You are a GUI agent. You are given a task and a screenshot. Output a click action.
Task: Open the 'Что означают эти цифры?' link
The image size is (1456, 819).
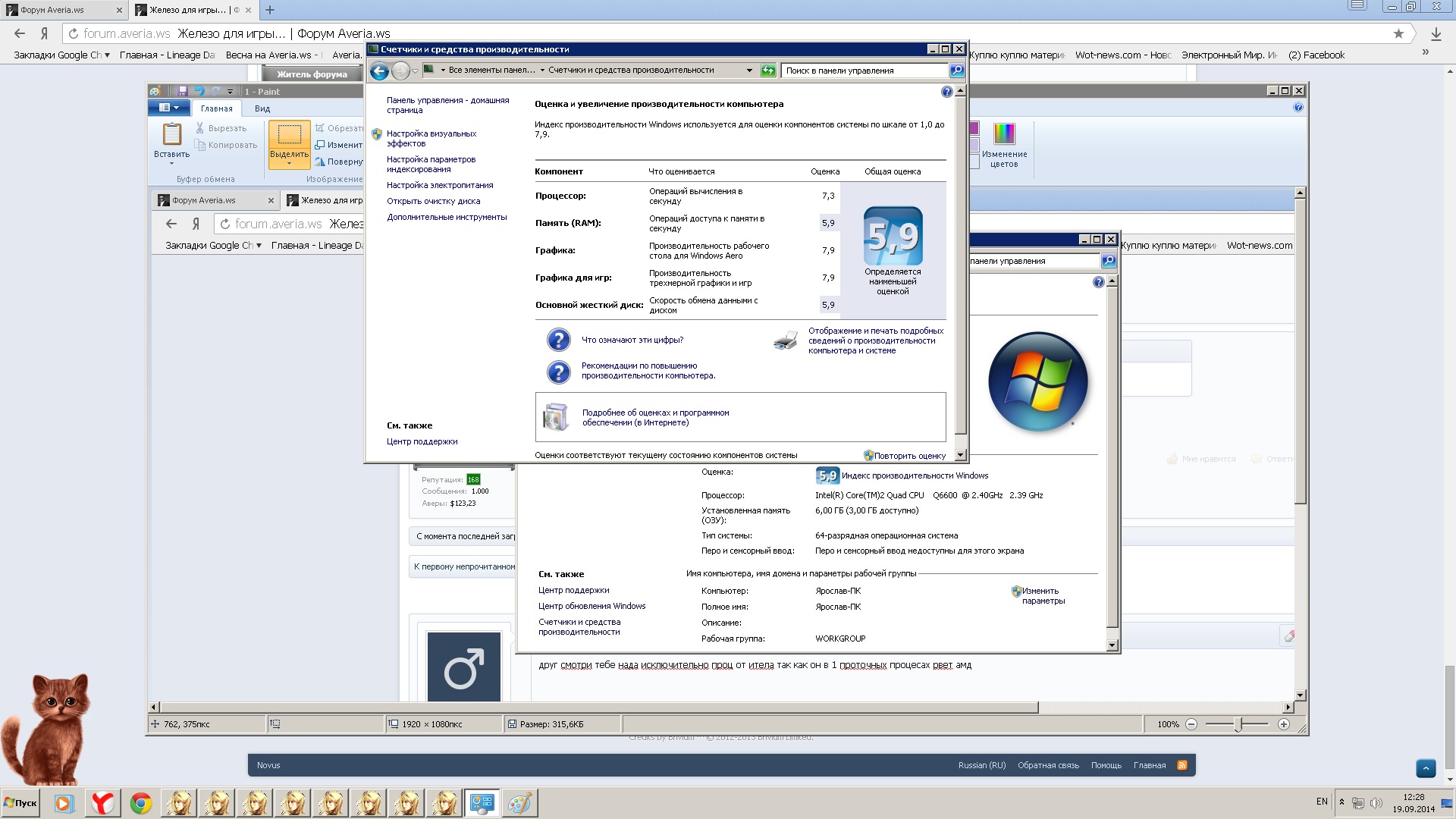pos(632,340)
